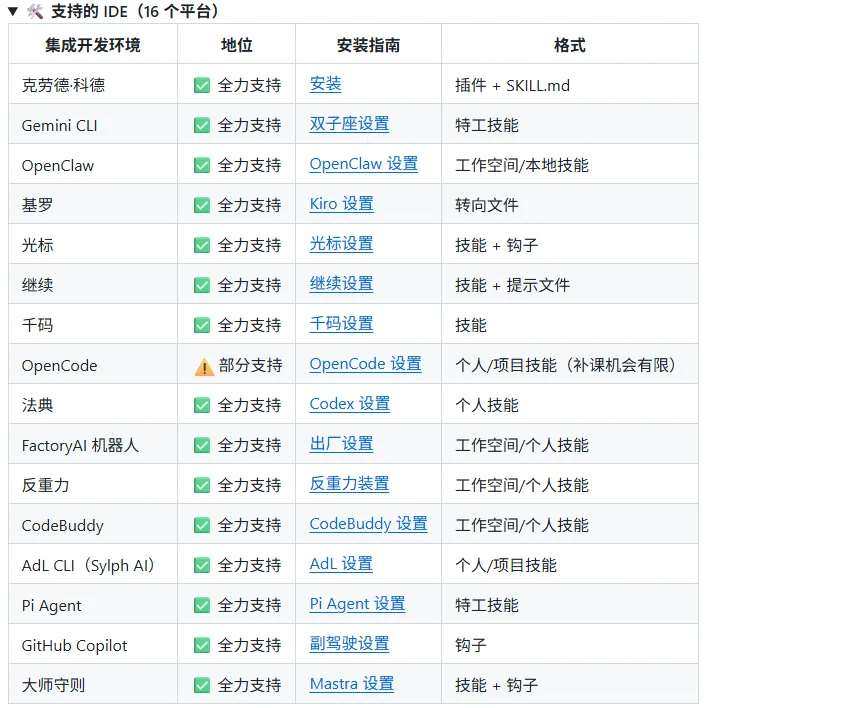The image size is (860, 708).
Task: Click the 个人/项目技能（补课机会有限）cell
Action: pos(570,365)
